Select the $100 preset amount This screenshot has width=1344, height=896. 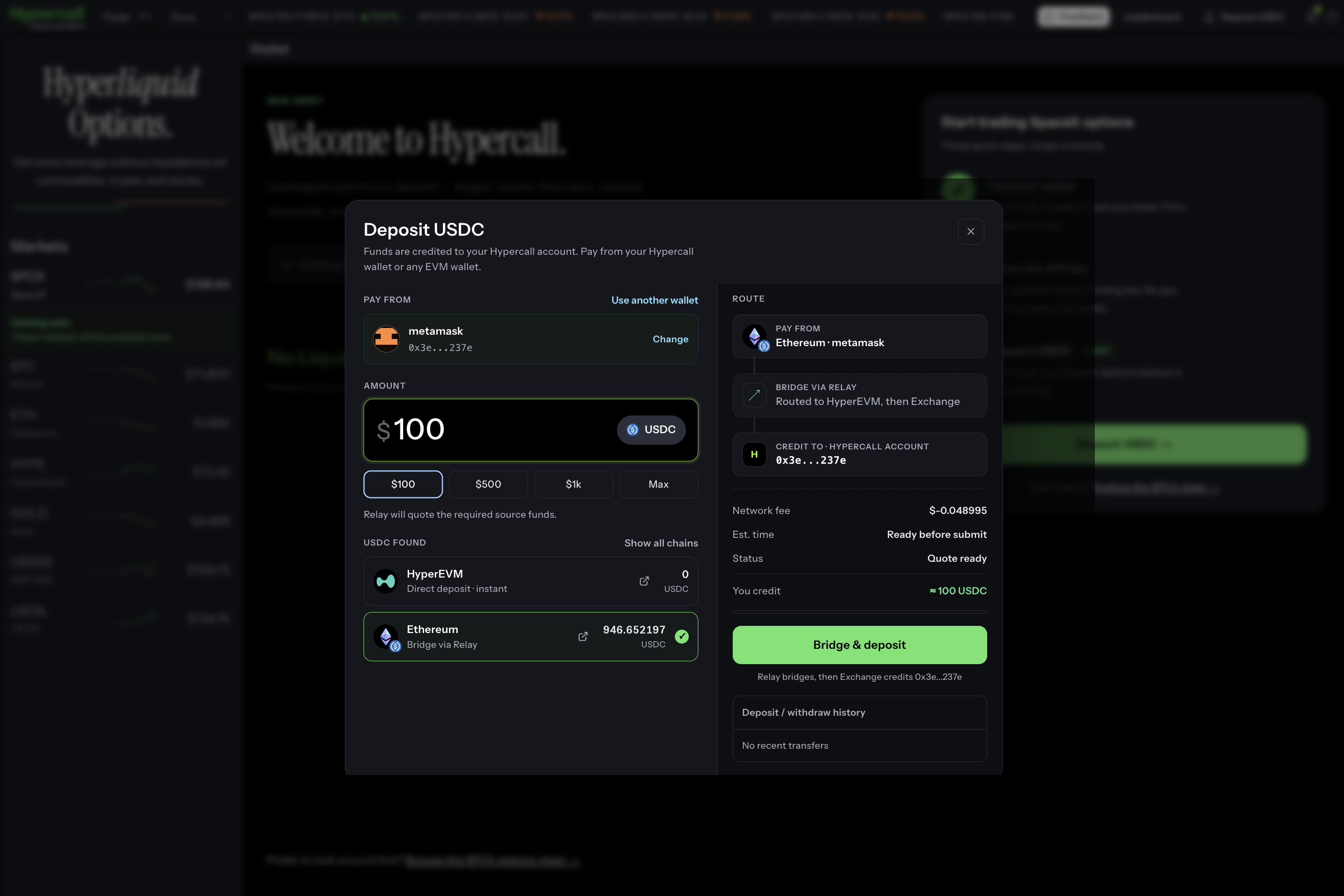coord(403,484)
